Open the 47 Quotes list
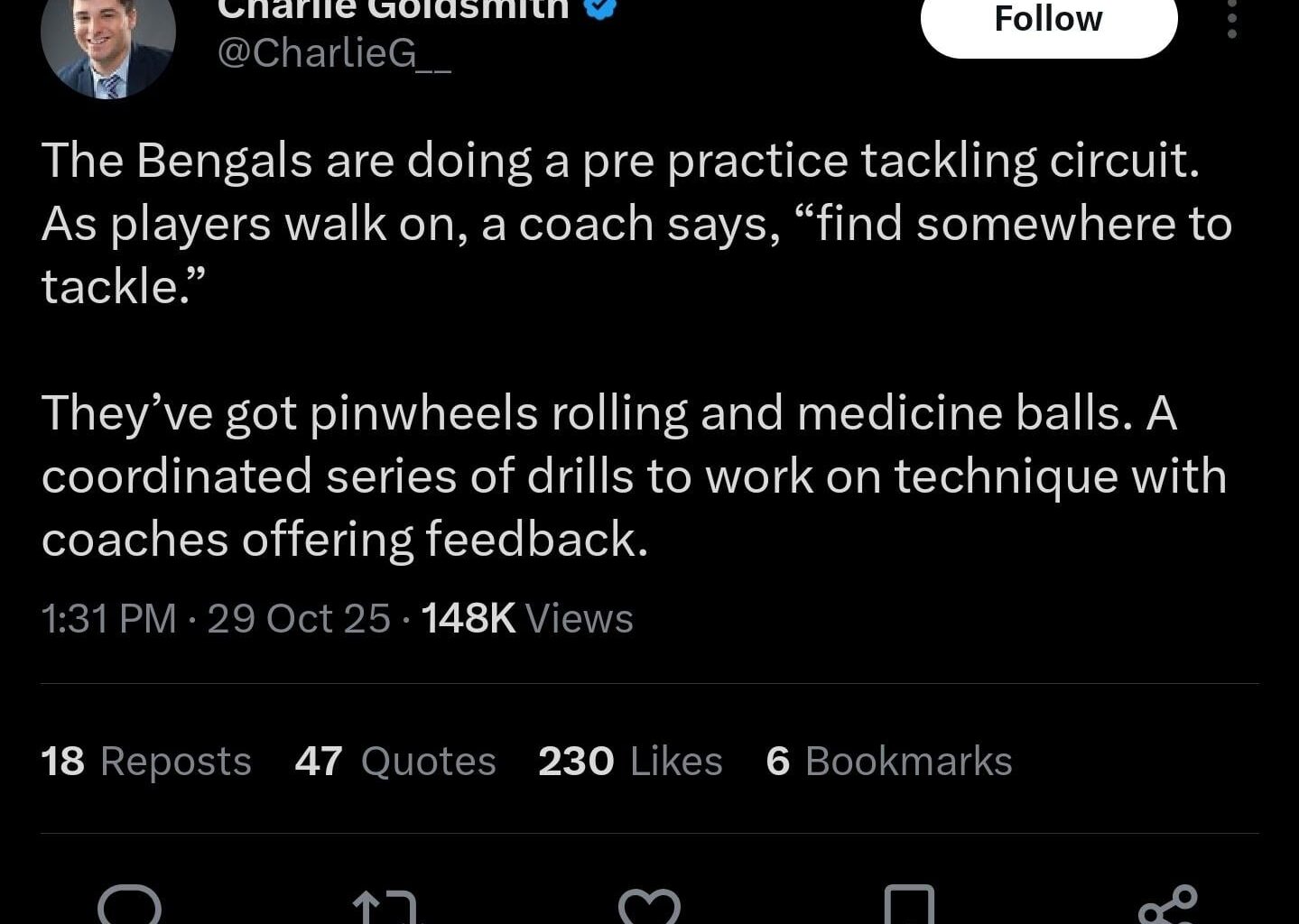Screen dimensions: 1299x924 click(395, 761)
